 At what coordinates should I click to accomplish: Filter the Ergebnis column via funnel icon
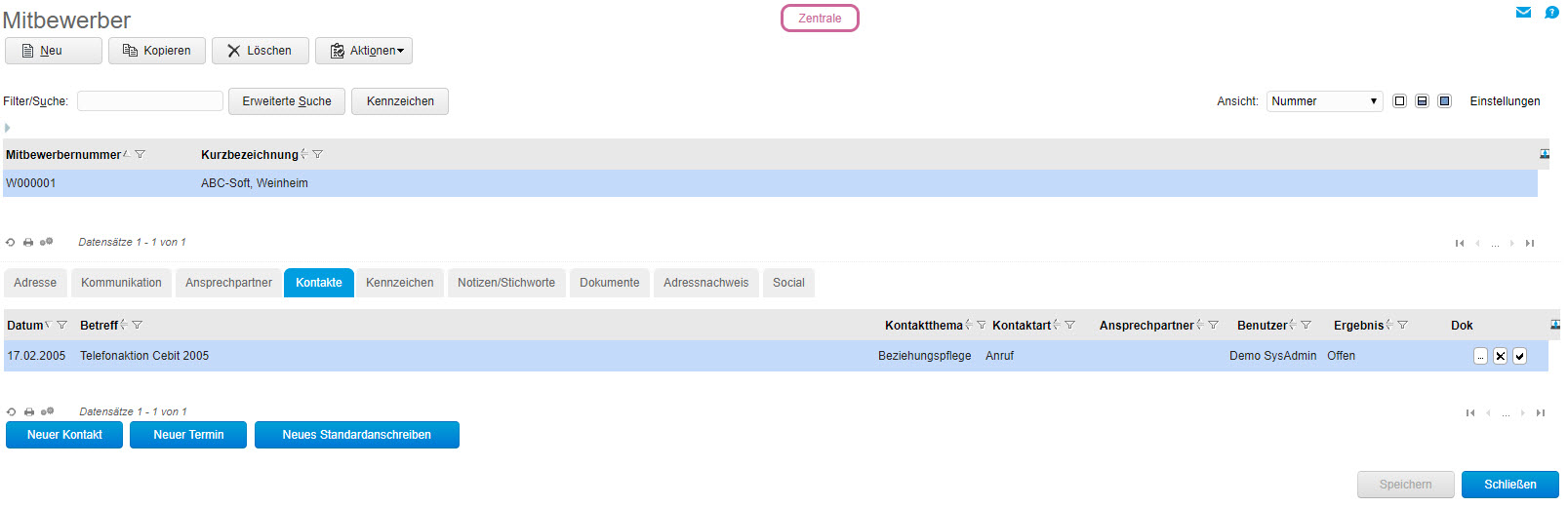tap(1402, 325)
